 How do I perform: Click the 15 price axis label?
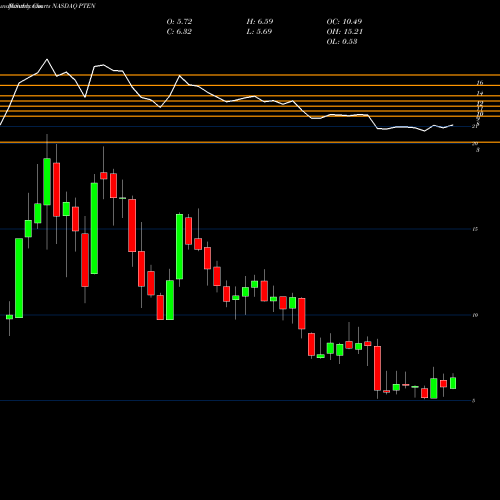(x=475, y=229)
